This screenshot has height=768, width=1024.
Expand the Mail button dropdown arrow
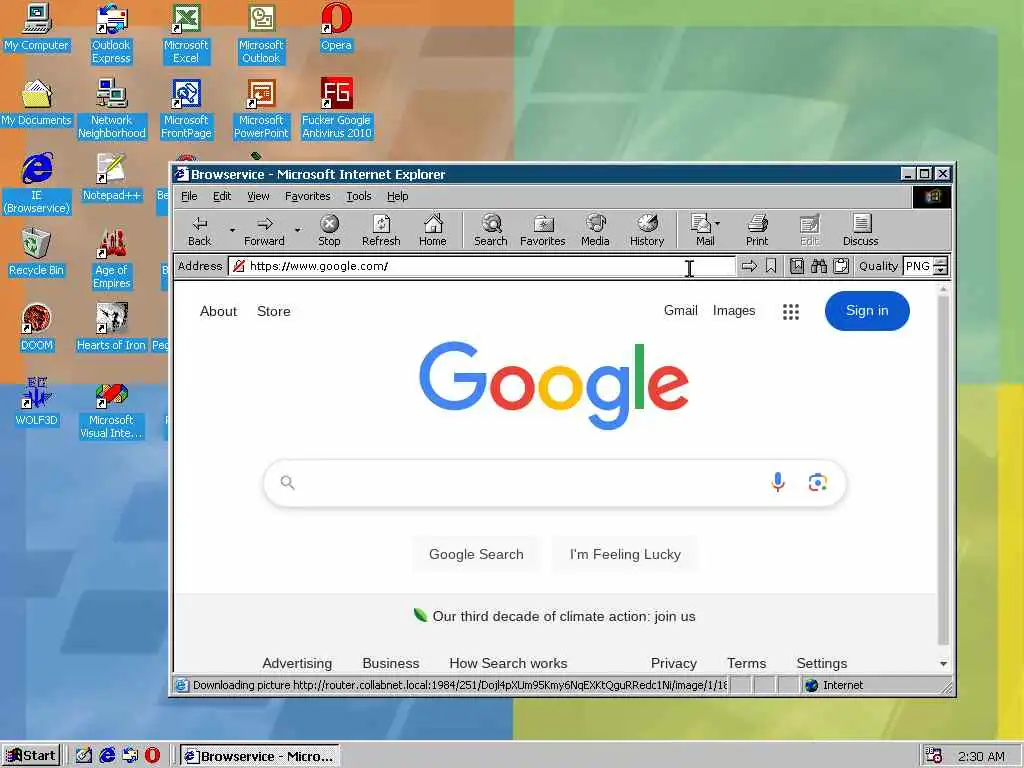coord(717,223)
